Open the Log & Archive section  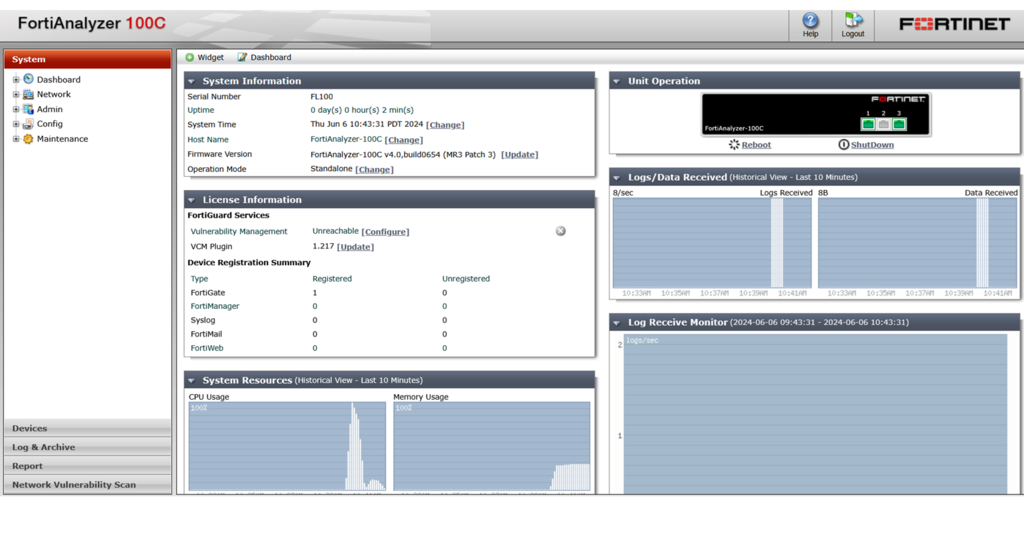(88, 447)
